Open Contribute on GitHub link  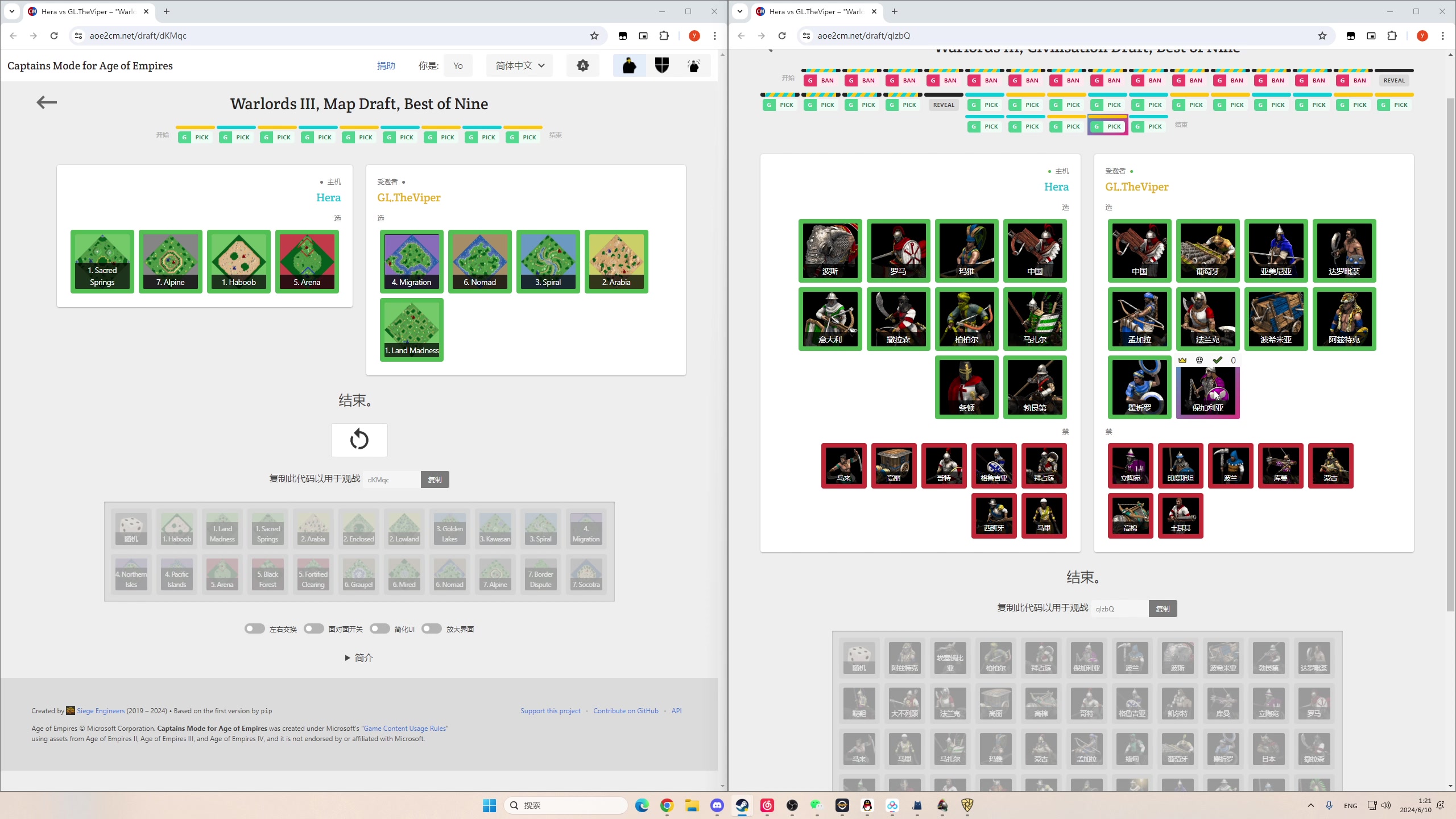coord(626,710)
